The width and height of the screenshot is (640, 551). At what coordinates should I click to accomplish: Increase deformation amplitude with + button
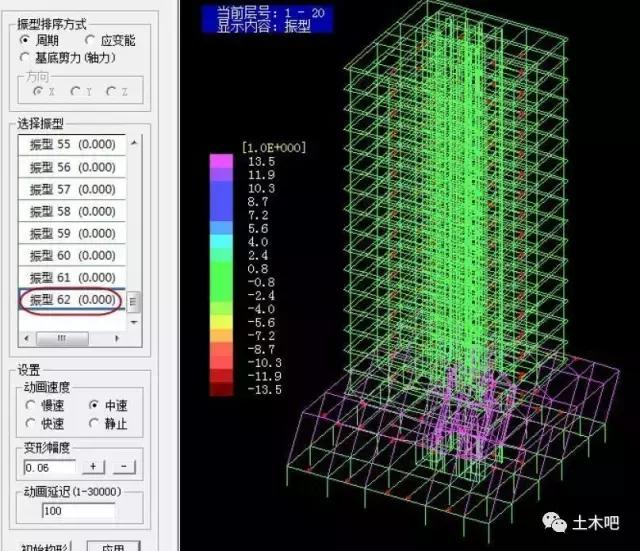click(x=93, y=467)
